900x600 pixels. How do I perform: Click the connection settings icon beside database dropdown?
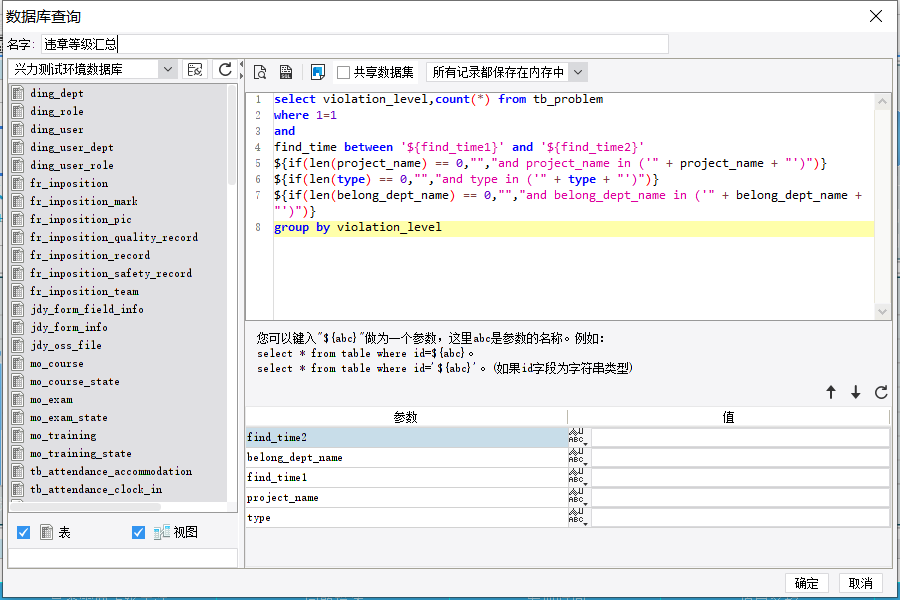pyautogui.click(x=195, y=69)
